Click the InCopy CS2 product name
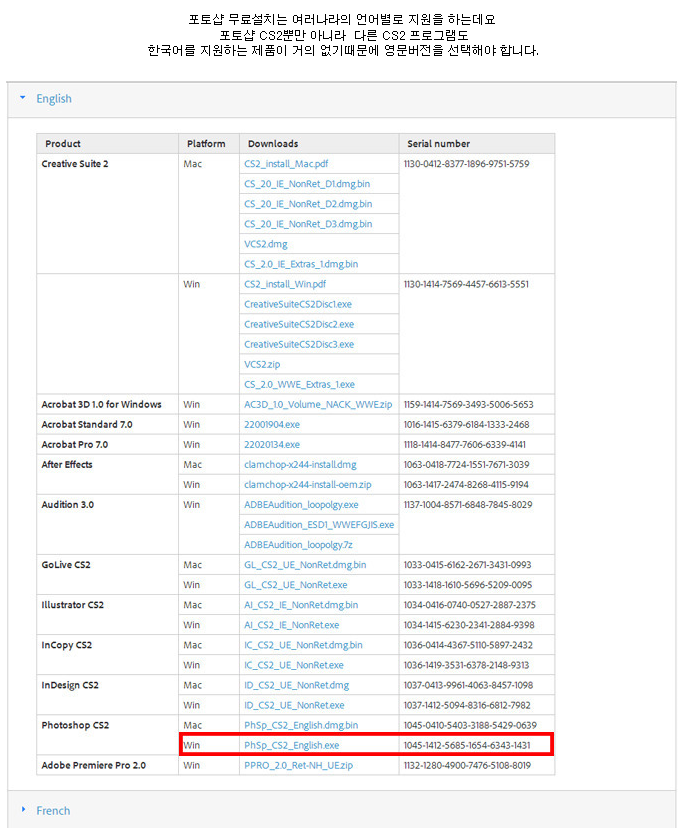Screen dimensions: 685x837 point(67,645)
